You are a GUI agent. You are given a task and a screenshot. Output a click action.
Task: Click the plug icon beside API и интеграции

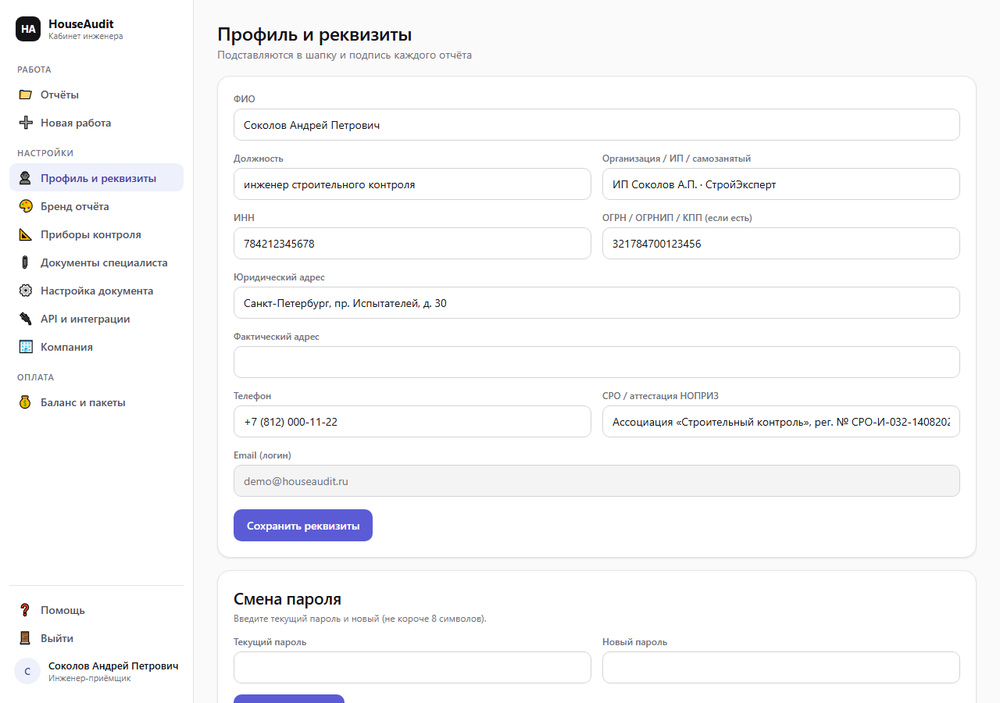click(26, 318)
